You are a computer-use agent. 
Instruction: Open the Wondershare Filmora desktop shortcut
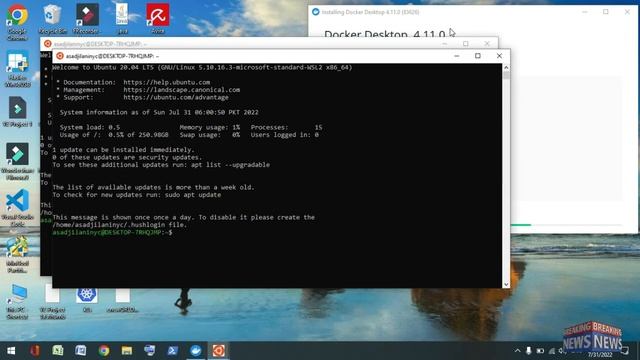(17, 161)
